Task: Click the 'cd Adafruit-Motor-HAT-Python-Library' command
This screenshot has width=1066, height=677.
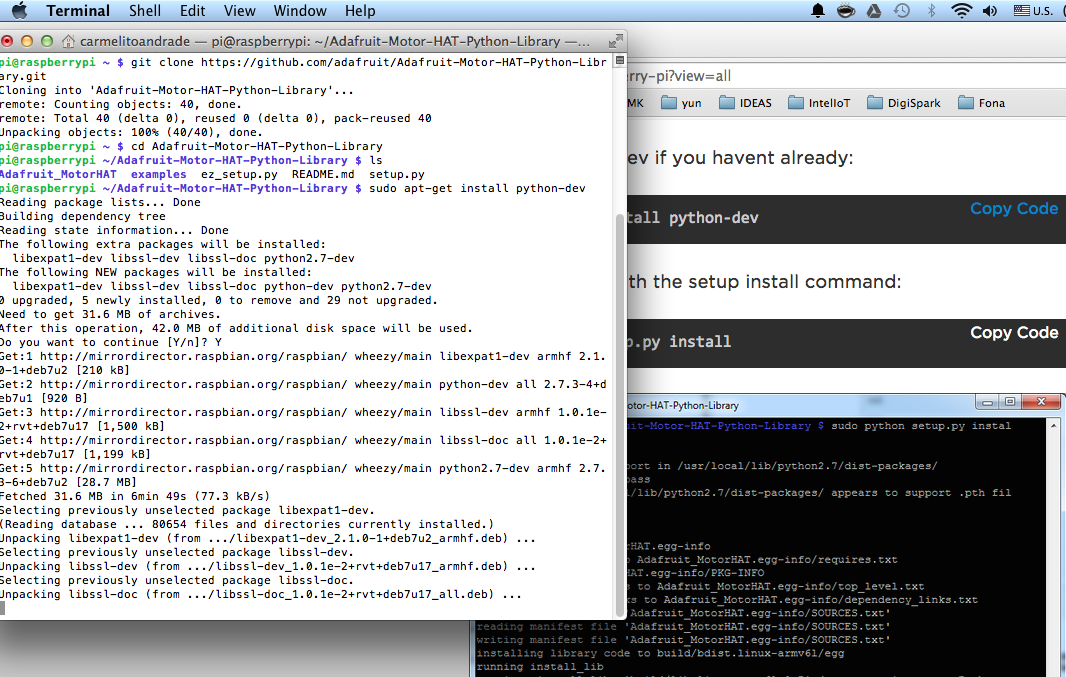Action: click(257, 146)
